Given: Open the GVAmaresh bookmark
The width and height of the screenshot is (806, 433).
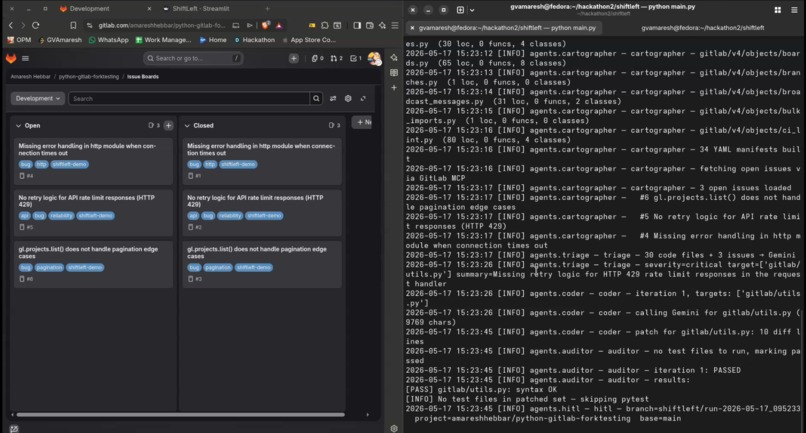Looking at the screenshot, I should tap(60, 40).
